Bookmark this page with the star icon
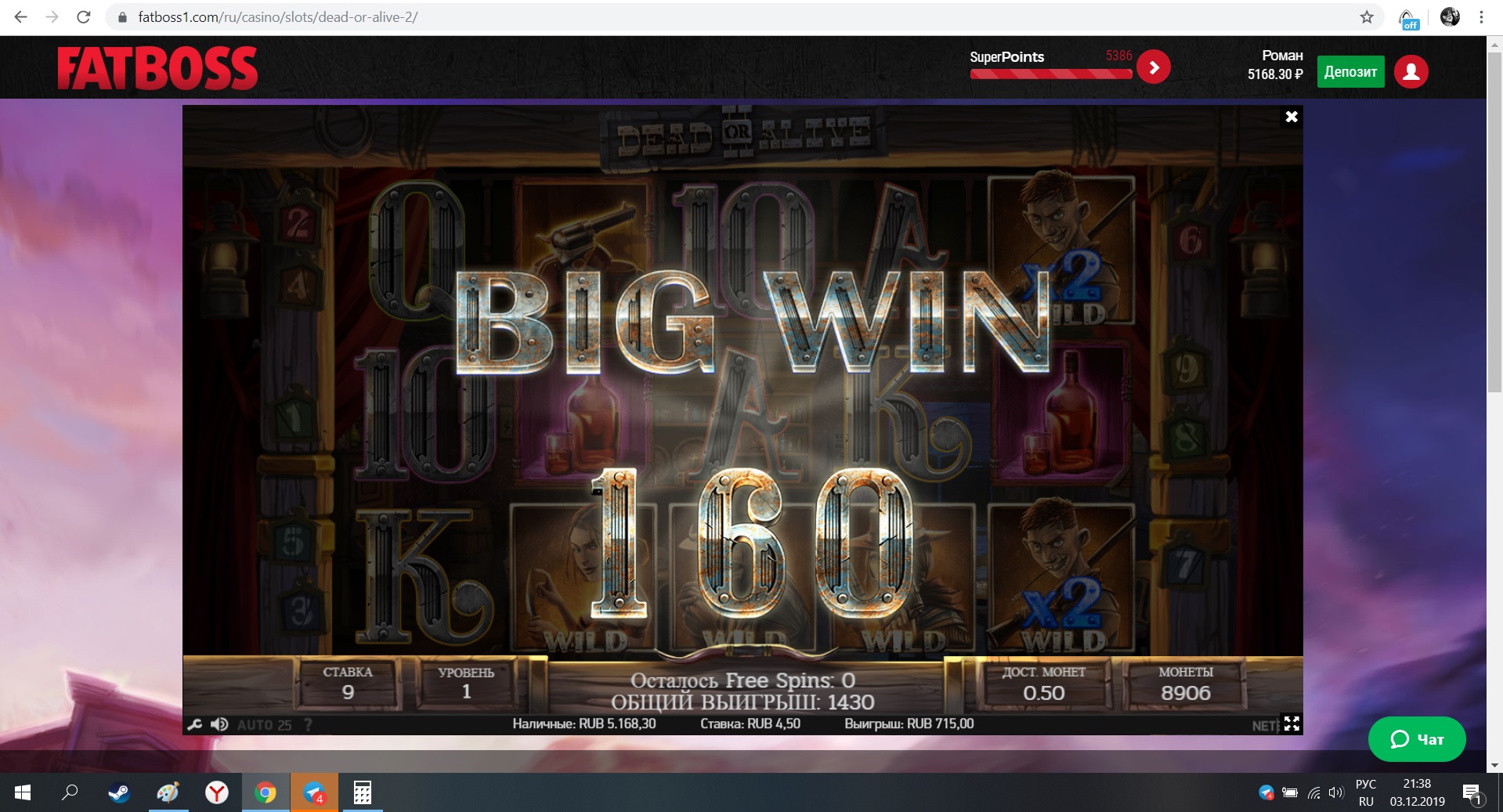 click(1367, 16)
